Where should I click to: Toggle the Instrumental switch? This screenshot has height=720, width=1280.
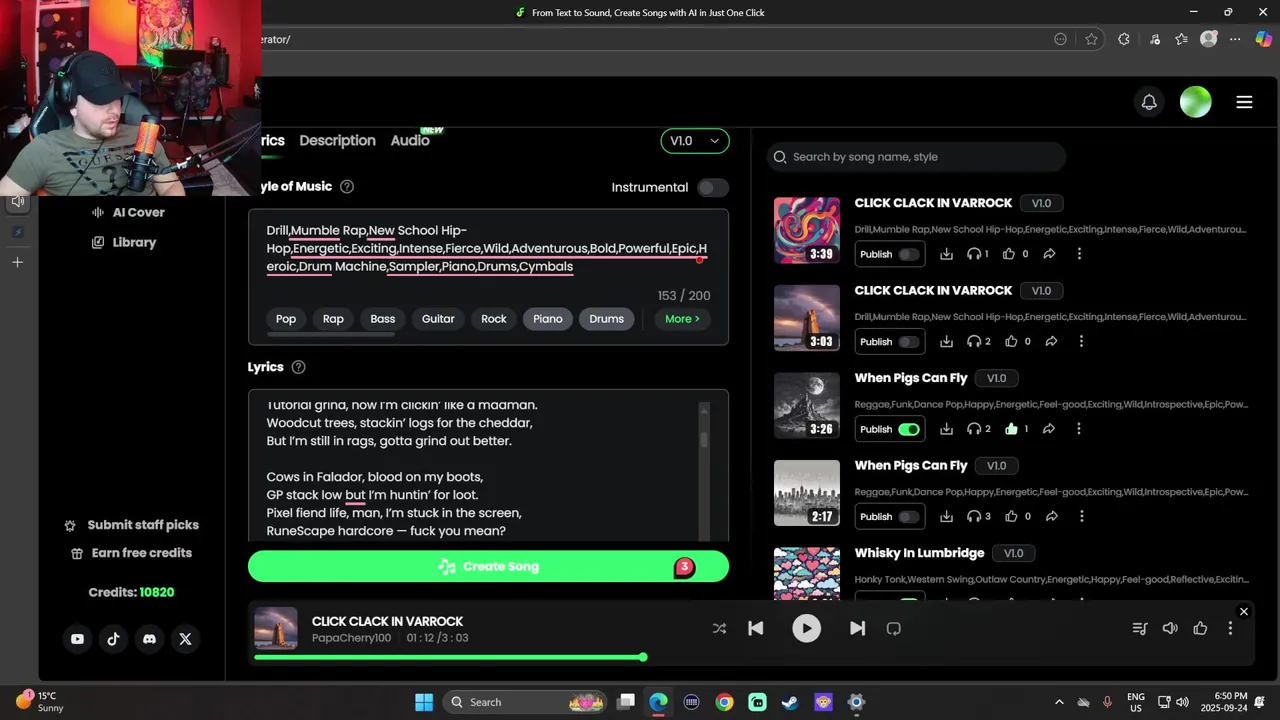click(x=713, y=188)
